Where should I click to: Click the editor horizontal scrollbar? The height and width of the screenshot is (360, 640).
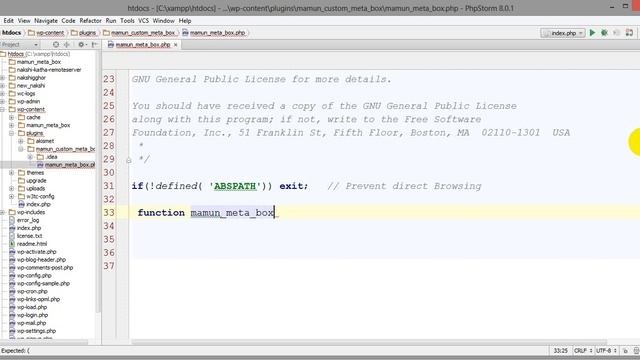coord(369,342)
